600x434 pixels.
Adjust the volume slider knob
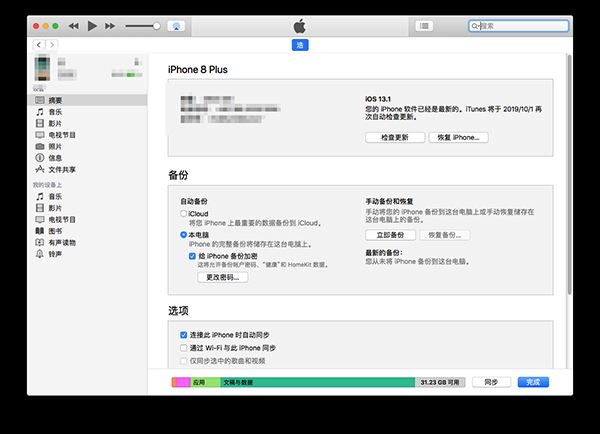tap(157, 26)
